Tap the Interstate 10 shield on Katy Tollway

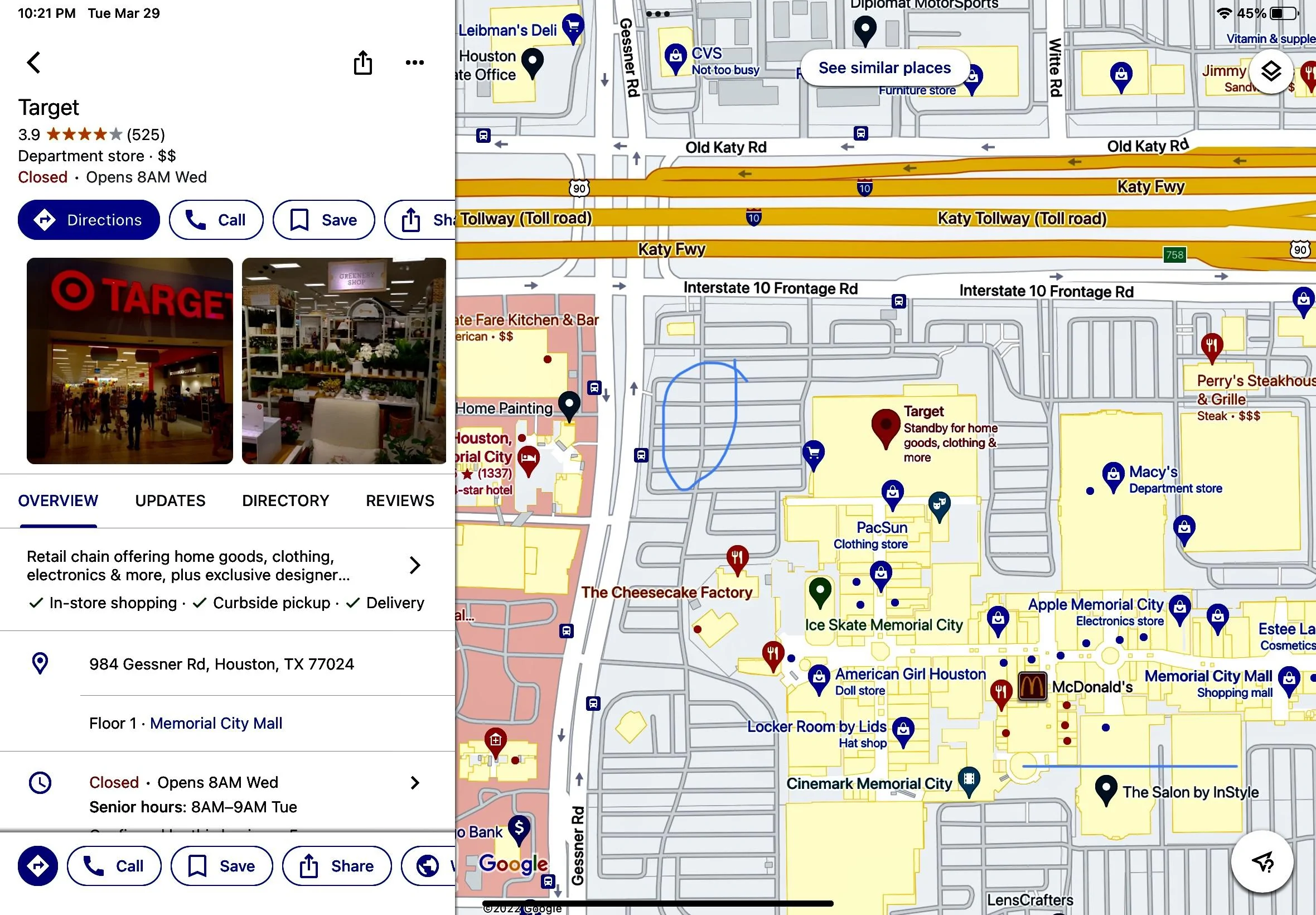point(753,217)
